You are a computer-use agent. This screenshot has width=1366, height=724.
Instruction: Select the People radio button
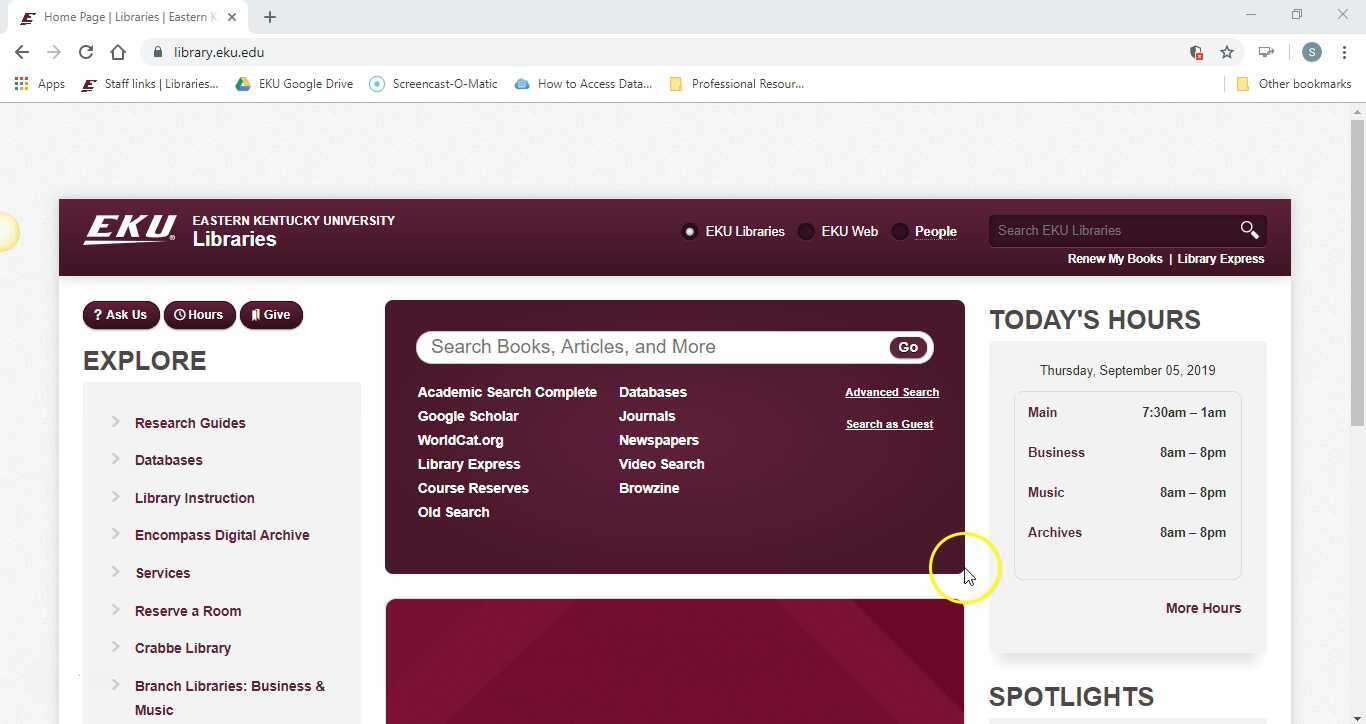(x=899, y=231)
